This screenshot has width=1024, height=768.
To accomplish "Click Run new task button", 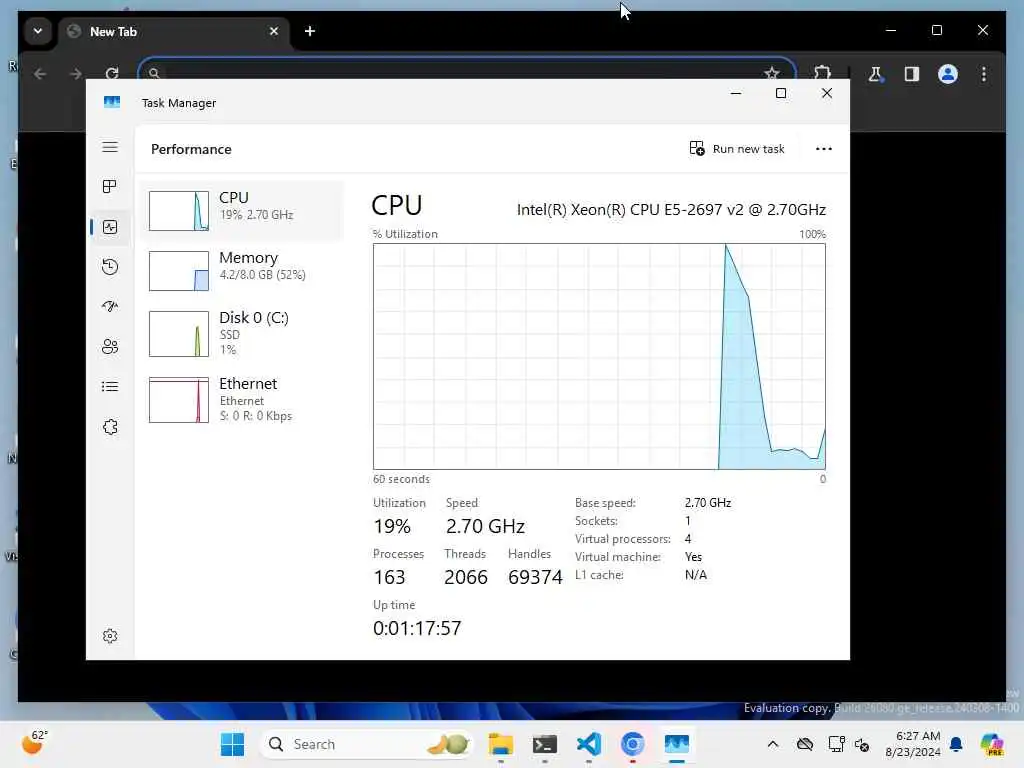I will pos(737,149).
